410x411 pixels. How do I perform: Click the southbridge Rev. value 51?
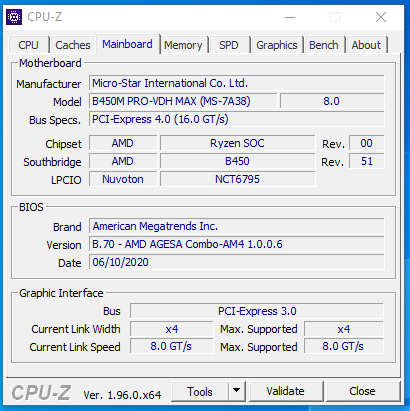point(366,161)
